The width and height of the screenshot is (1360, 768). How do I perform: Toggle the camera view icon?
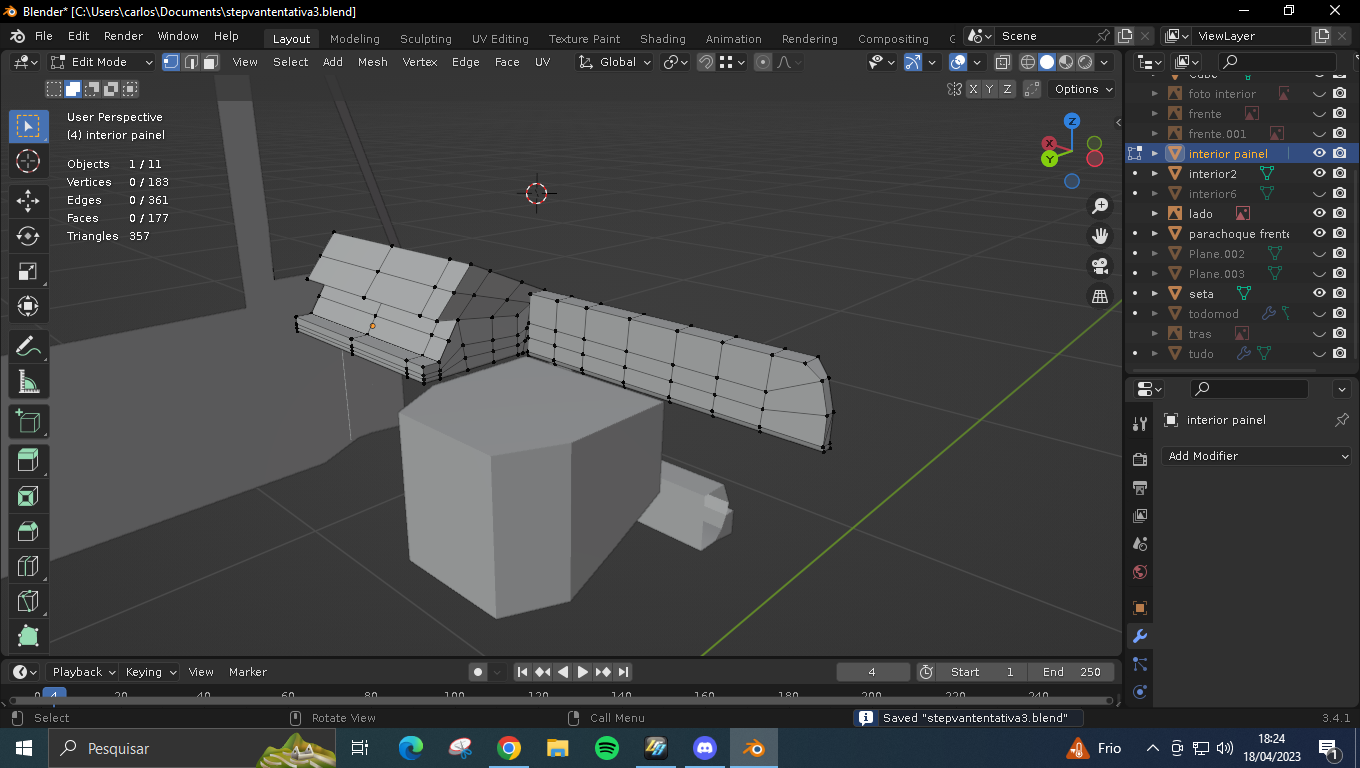(x=1100, y=266)
